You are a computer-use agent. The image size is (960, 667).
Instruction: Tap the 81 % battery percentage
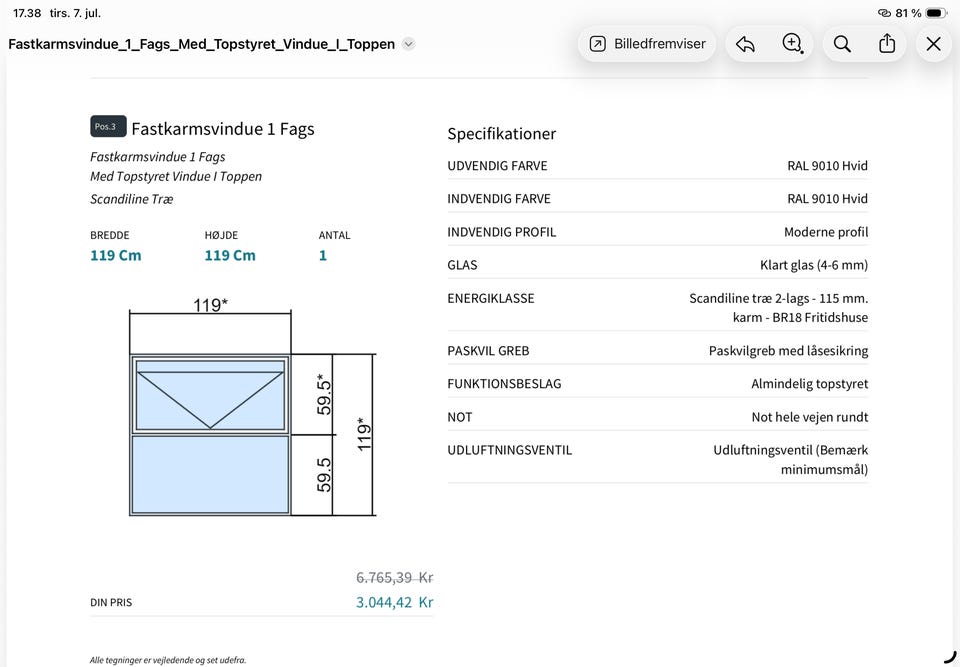coord(908,13)
